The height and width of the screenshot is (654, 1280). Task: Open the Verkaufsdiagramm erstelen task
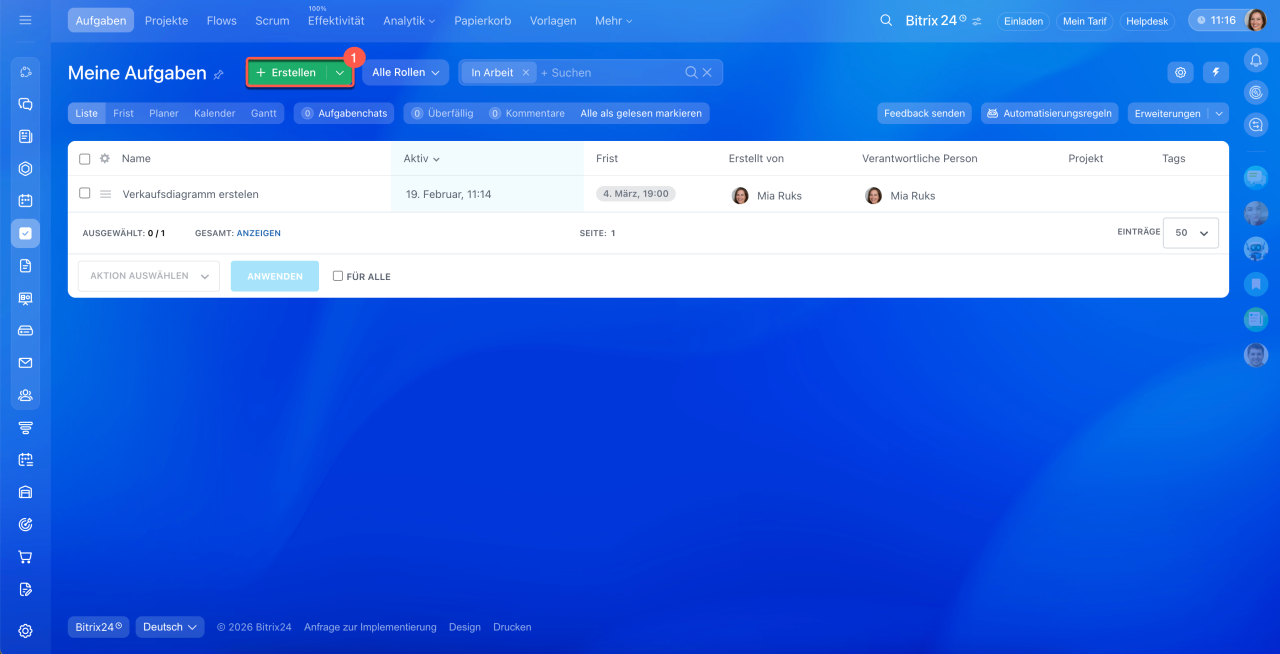191,194
